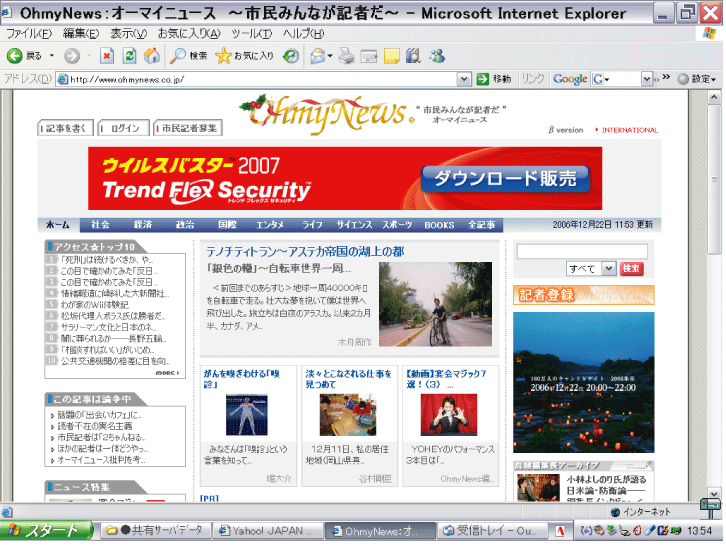
Task: Open the 表示(V) menu
Action: pos(128,33)
